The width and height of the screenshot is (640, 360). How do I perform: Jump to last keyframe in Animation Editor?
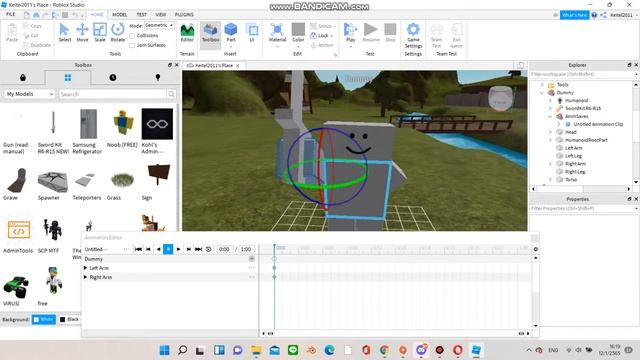[198, 249]
